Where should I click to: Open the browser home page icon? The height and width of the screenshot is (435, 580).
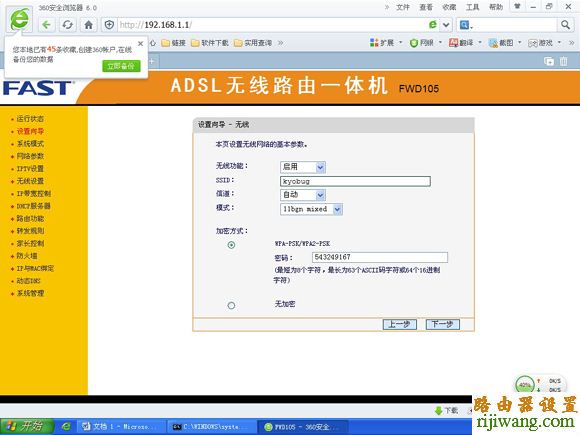[x=88, y=25]
